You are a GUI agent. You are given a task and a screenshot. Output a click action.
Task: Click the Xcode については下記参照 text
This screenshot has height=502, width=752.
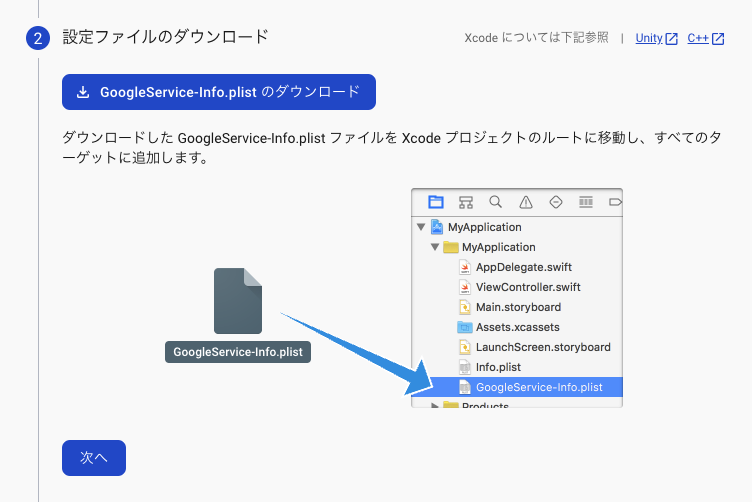pos(536,38)
